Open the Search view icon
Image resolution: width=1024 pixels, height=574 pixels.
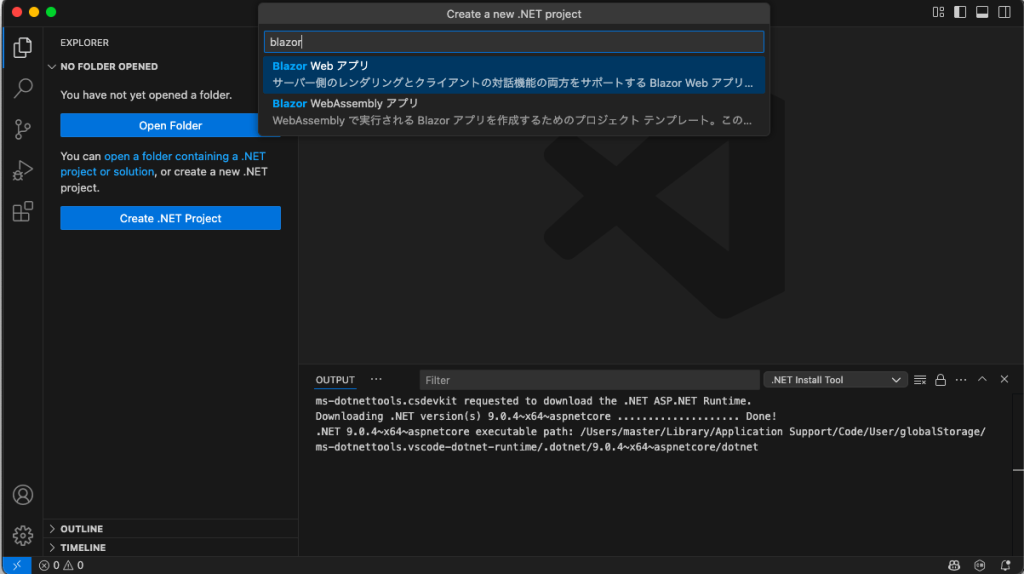22,88
